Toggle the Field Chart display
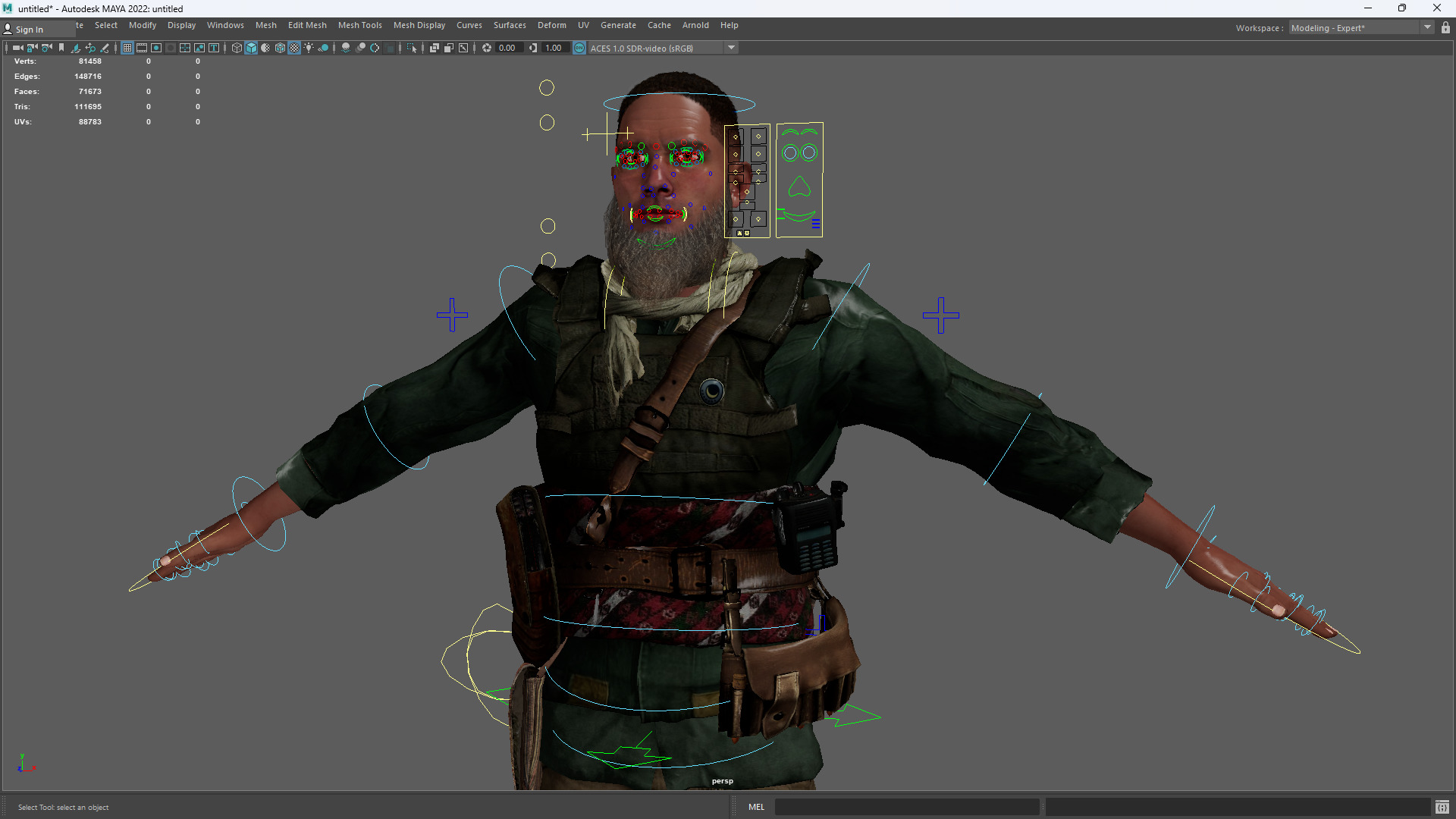The width and height of the screenshot is (1456, 819). [x=185, y=48]
